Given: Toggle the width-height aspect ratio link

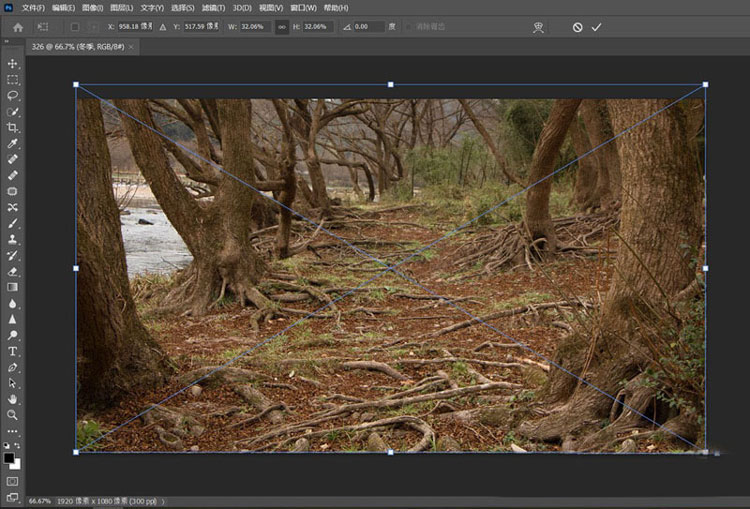Looking at the screenshot, I should (x=281, y=27).
